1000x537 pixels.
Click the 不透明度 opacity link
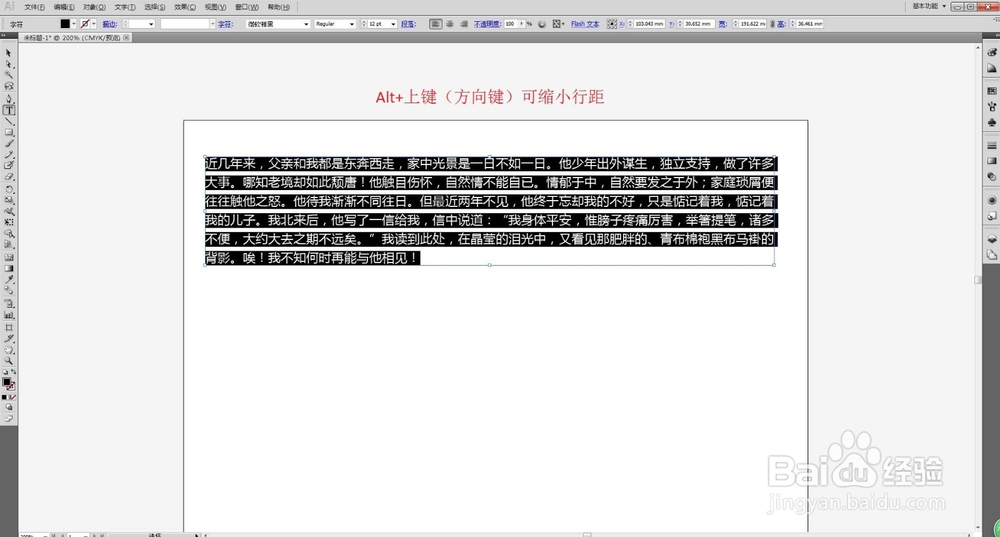pos(487,24)
